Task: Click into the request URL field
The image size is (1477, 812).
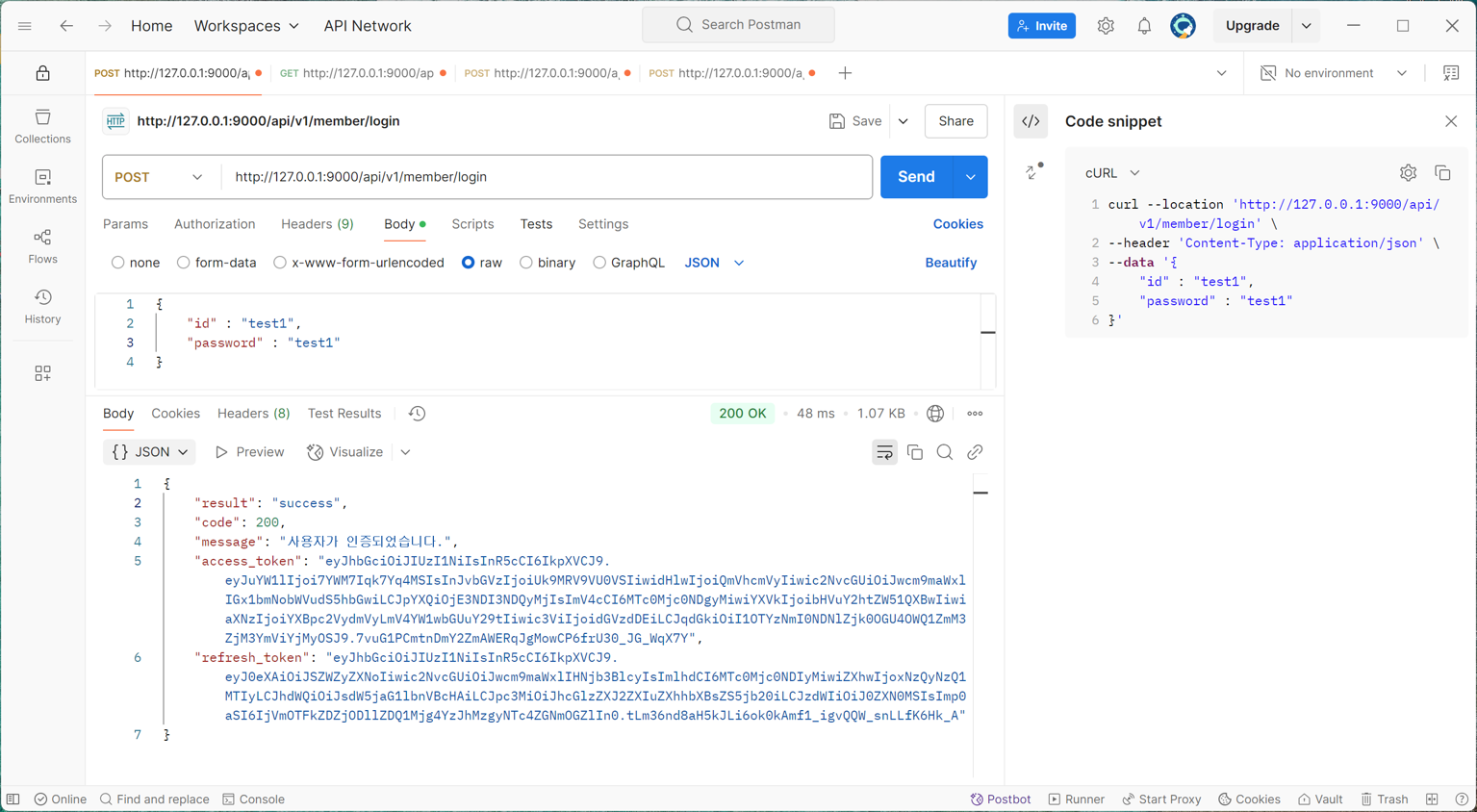Action: coord(547,177)
